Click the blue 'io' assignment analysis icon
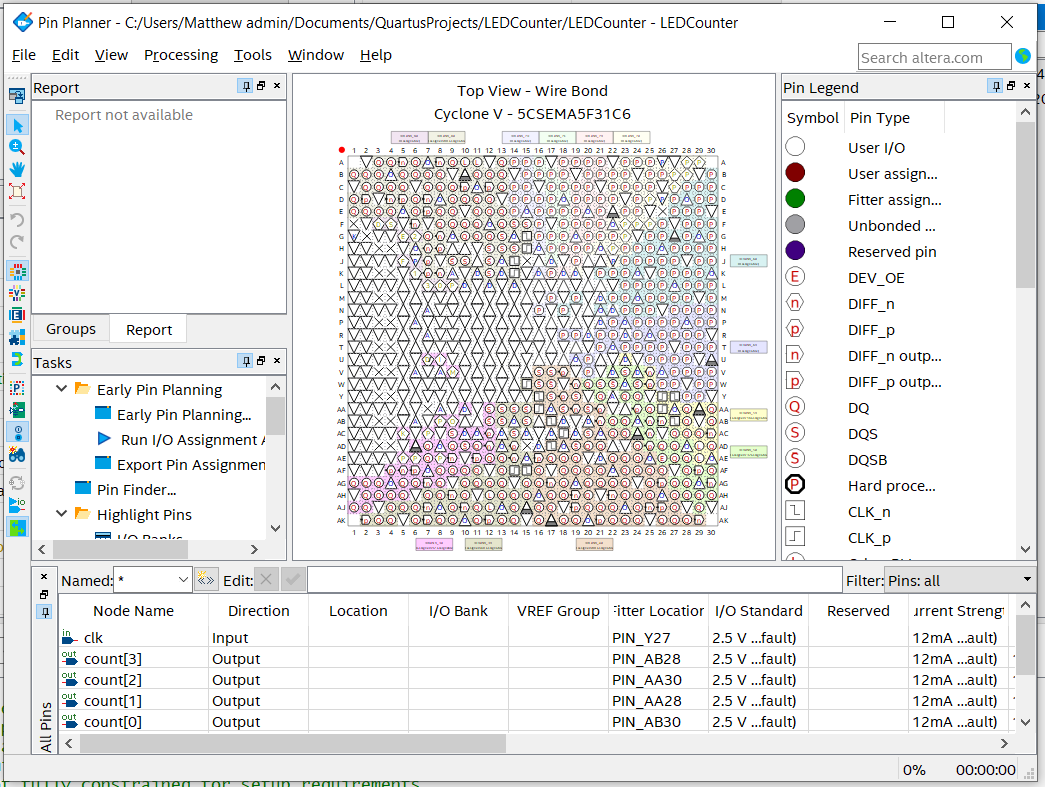 click(17, 505)
